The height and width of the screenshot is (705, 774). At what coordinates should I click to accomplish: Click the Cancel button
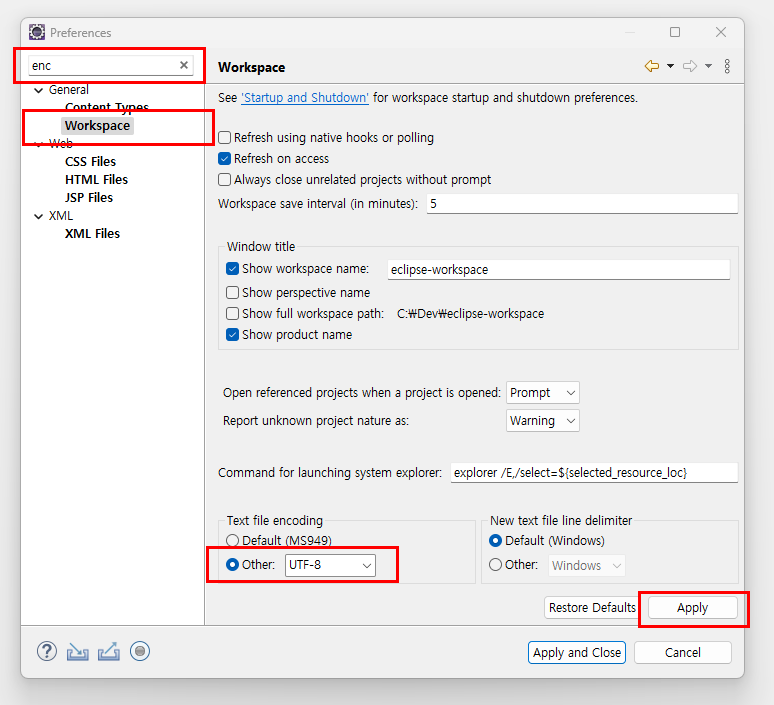click(x=683, y=653)
